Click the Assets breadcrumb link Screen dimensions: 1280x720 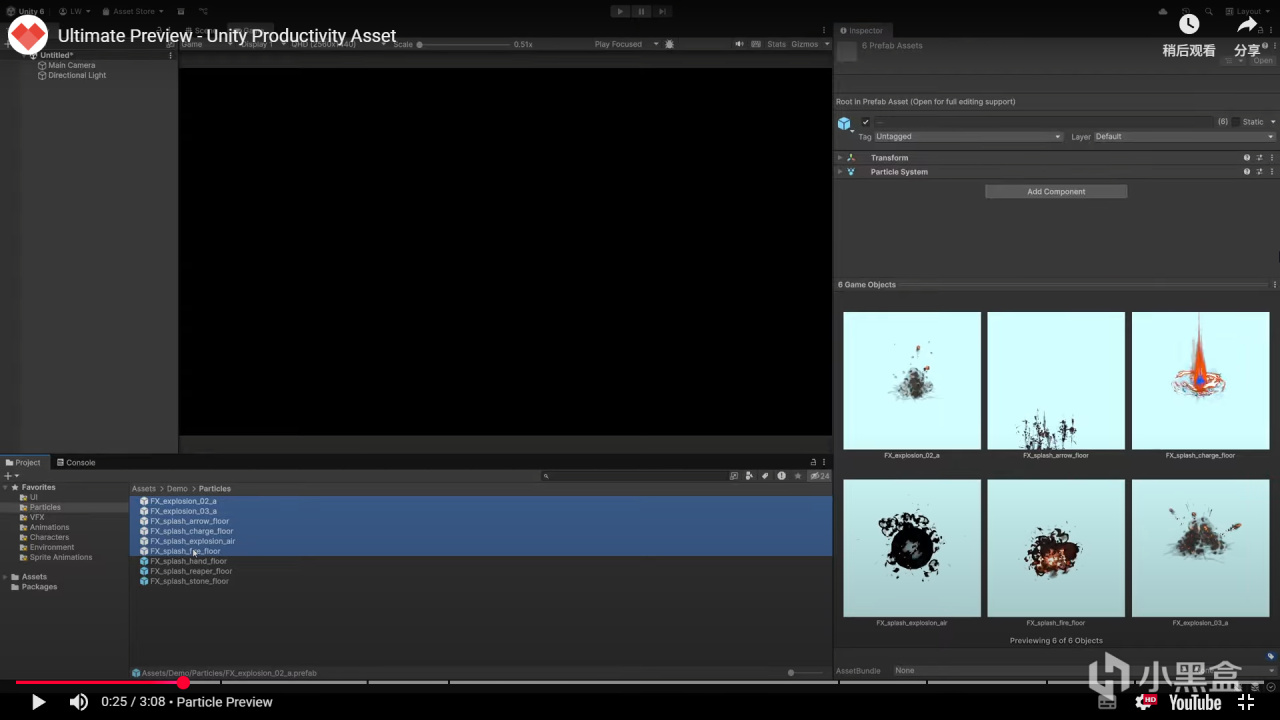click(x=144, y=489)
